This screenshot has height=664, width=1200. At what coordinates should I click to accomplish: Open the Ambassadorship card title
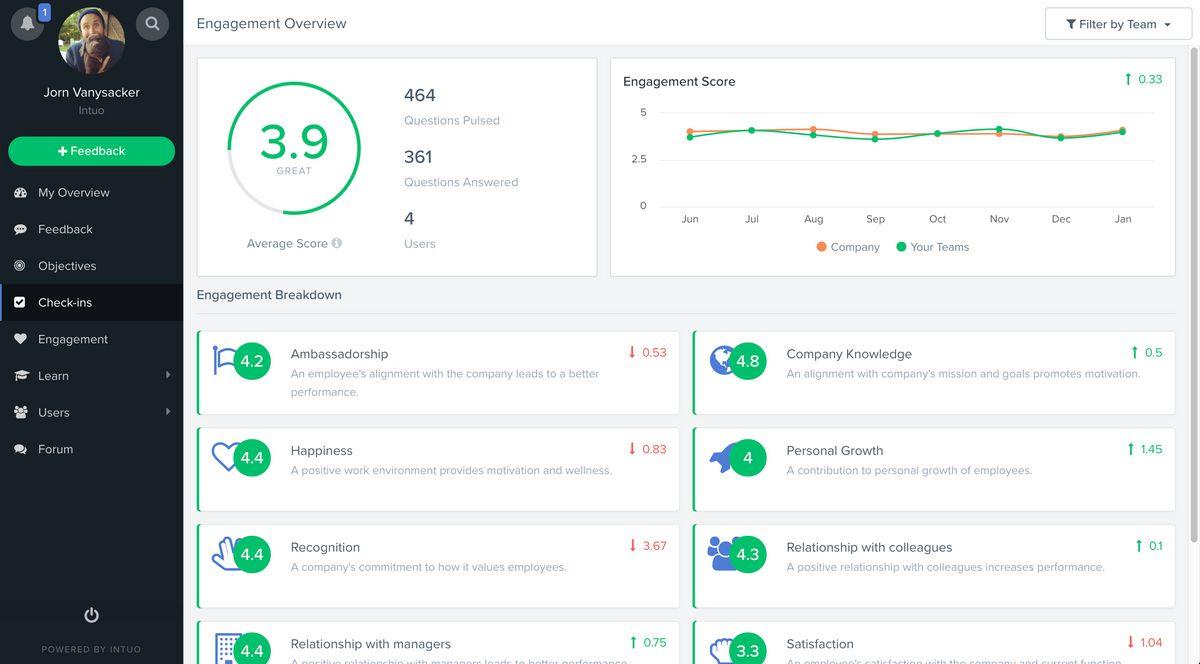click(339, 354)
